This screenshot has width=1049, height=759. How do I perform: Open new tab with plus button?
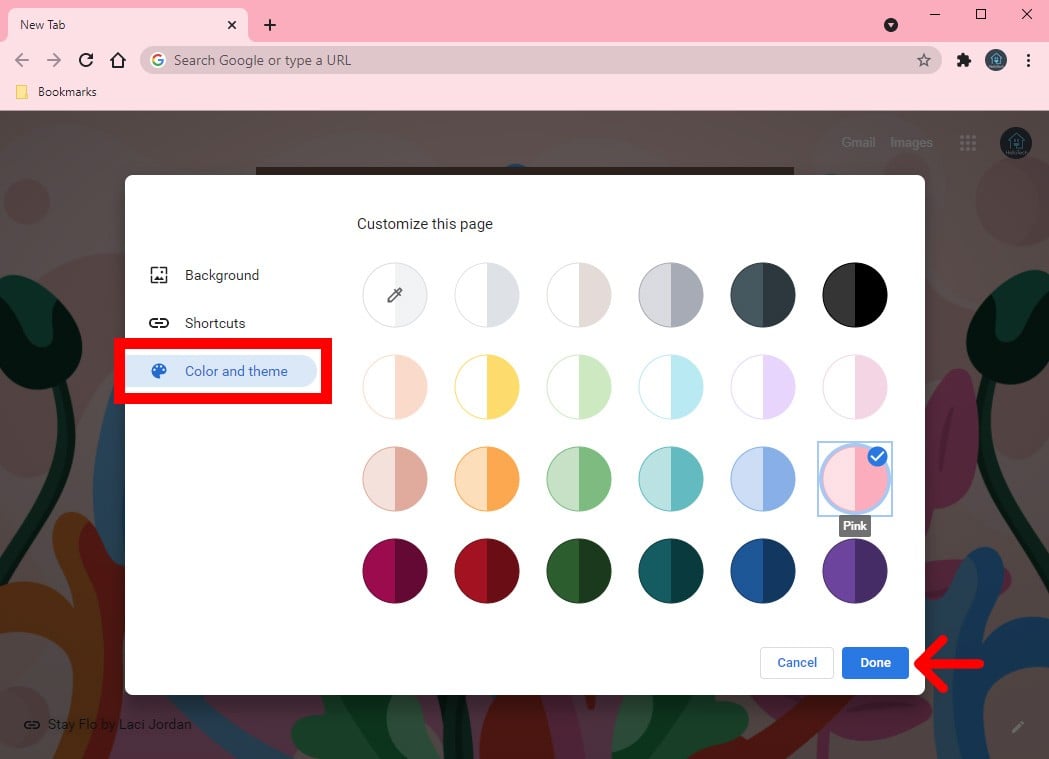coord(270,25)
